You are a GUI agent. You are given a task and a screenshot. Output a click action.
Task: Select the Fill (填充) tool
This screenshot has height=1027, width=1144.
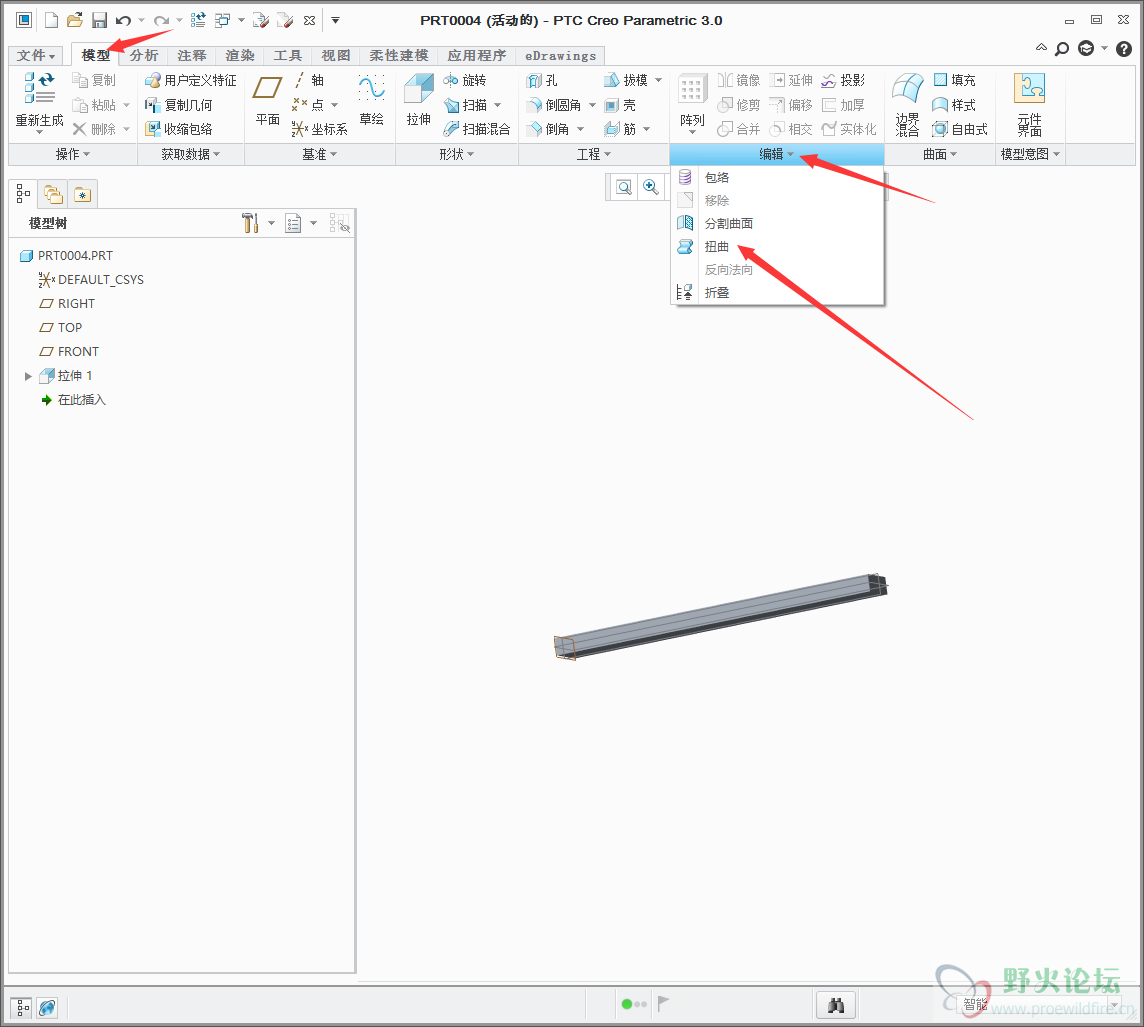[x=954, y=80]
